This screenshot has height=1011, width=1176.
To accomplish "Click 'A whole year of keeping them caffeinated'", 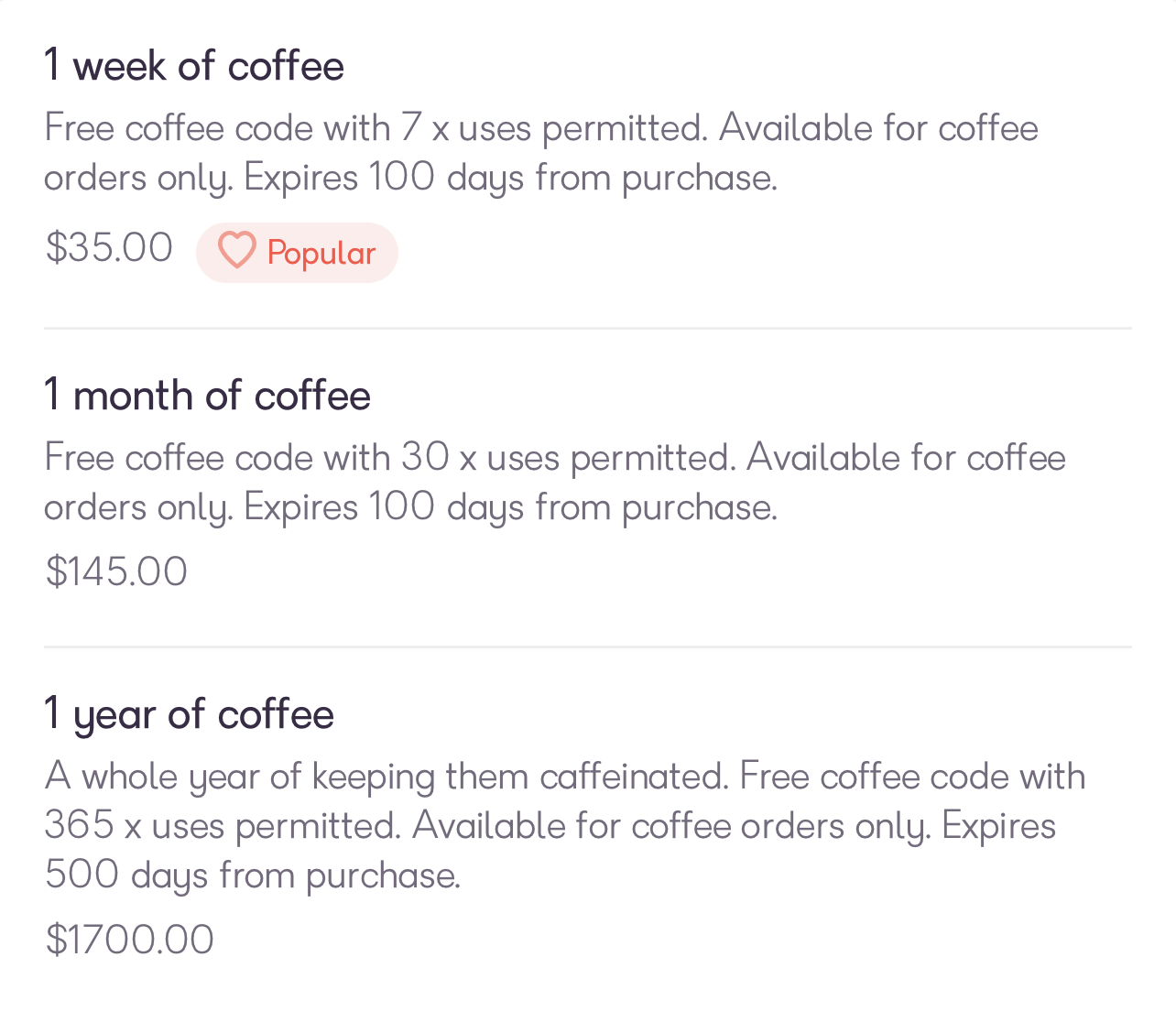I will tap(387, 777).
